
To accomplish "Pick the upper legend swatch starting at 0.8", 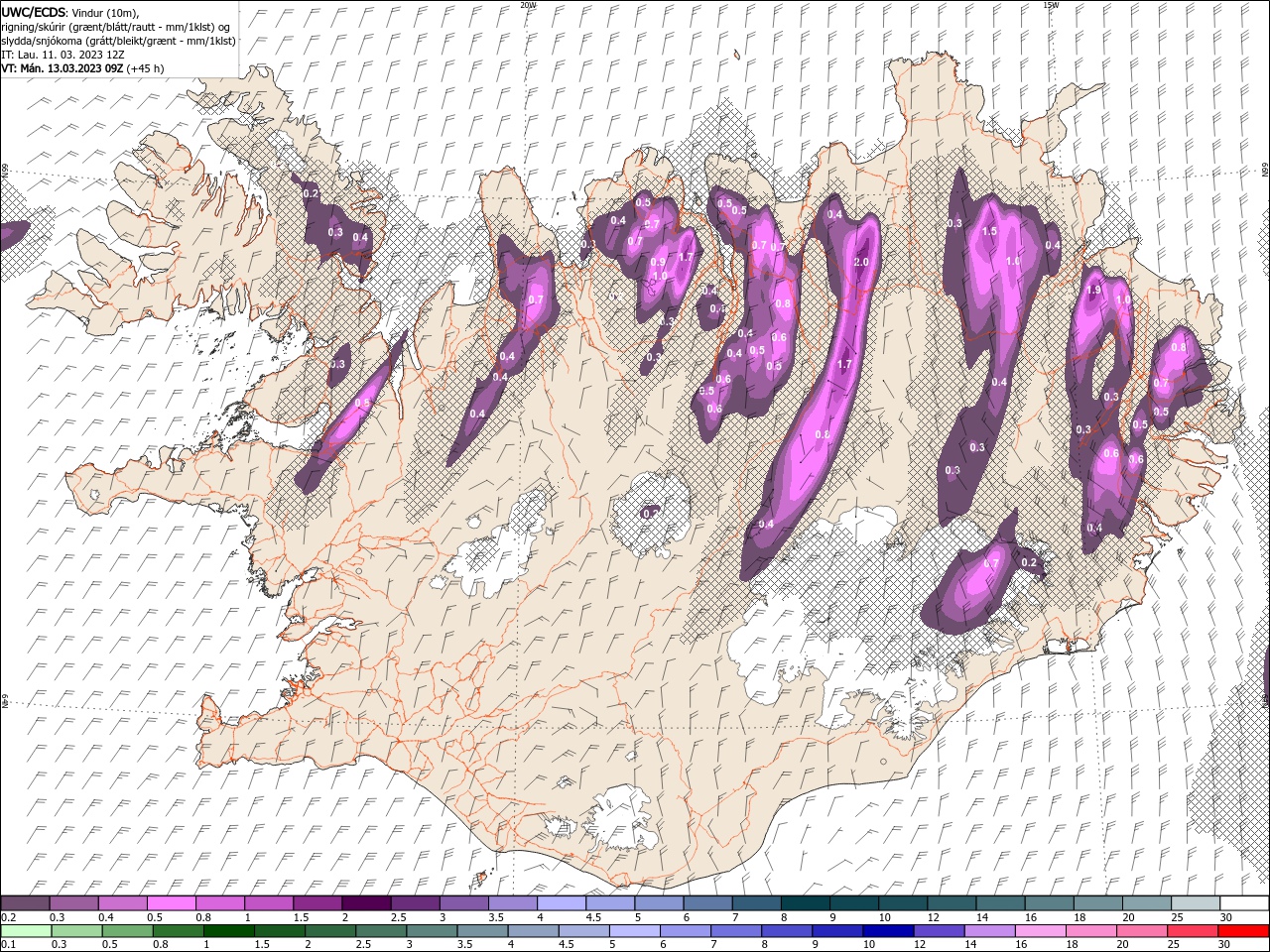I will pos(219,903).
